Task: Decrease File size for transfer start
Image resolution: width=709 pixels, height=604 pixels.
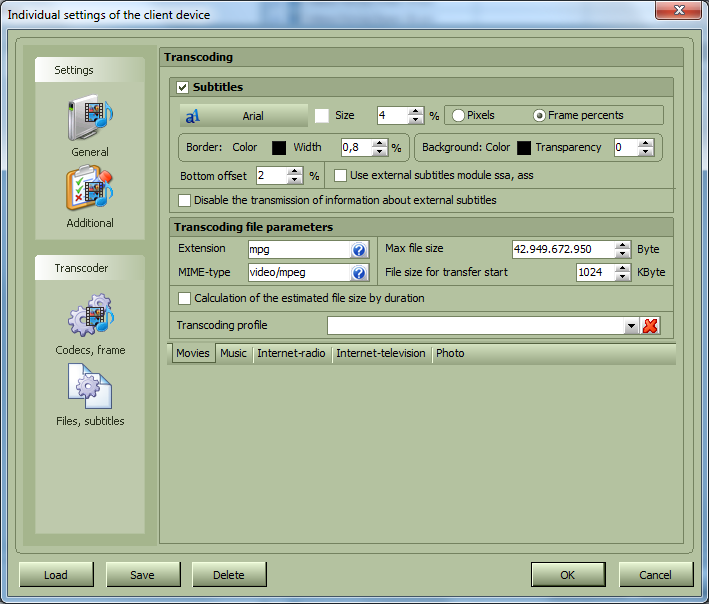Action: pos(623,277)
